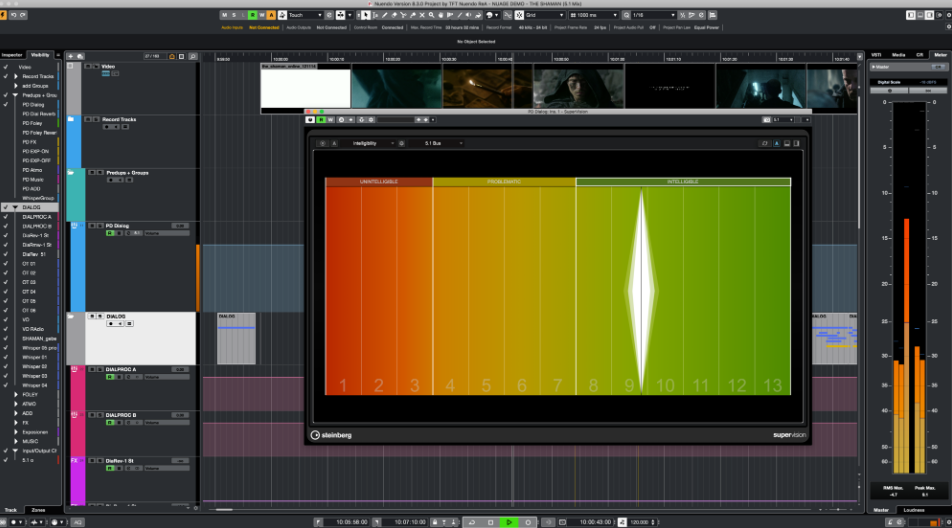Click the Redo arrow icon
952x528 pixels.
click(x=22, y=15)
